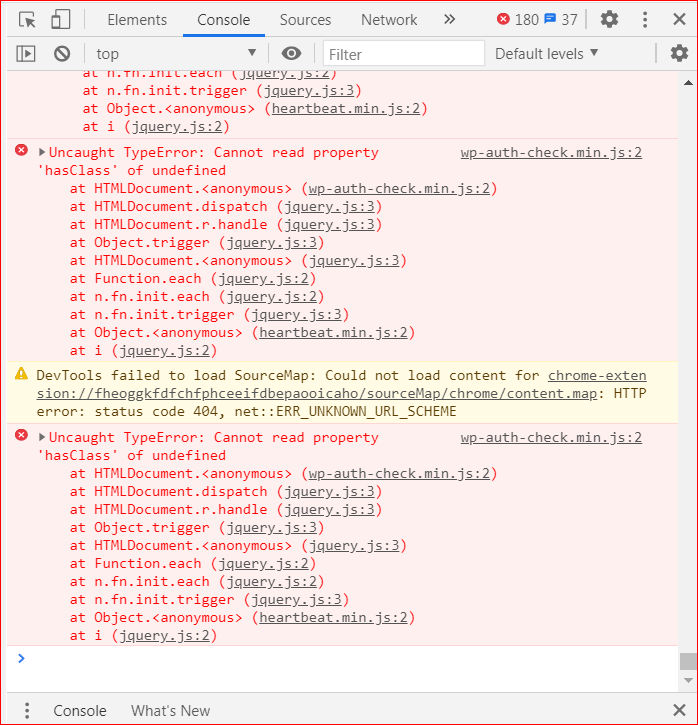
Task: Open the drawer three-dot menu
Action: [x=27, y=710]
